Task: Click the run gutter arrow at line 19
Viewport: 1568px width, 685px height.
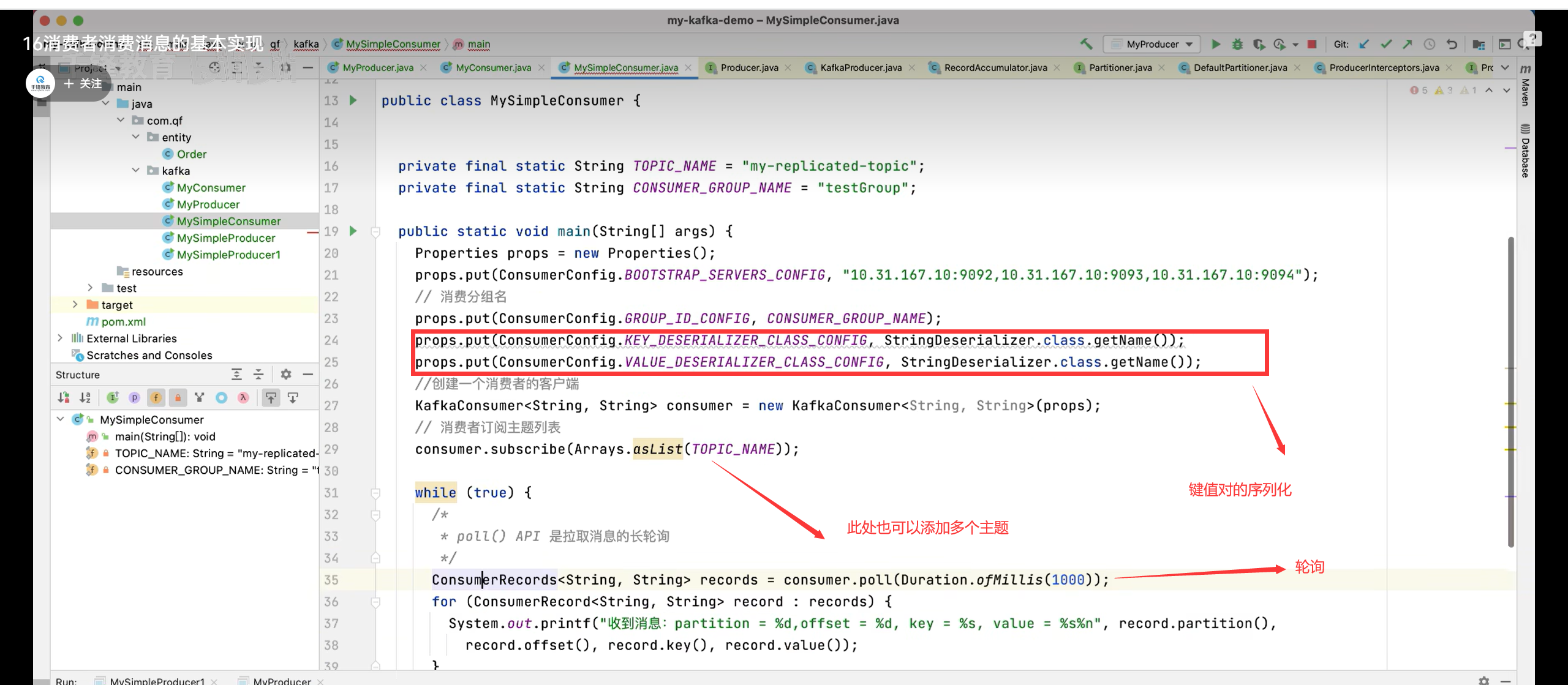Action: click(x=353, y=231)
